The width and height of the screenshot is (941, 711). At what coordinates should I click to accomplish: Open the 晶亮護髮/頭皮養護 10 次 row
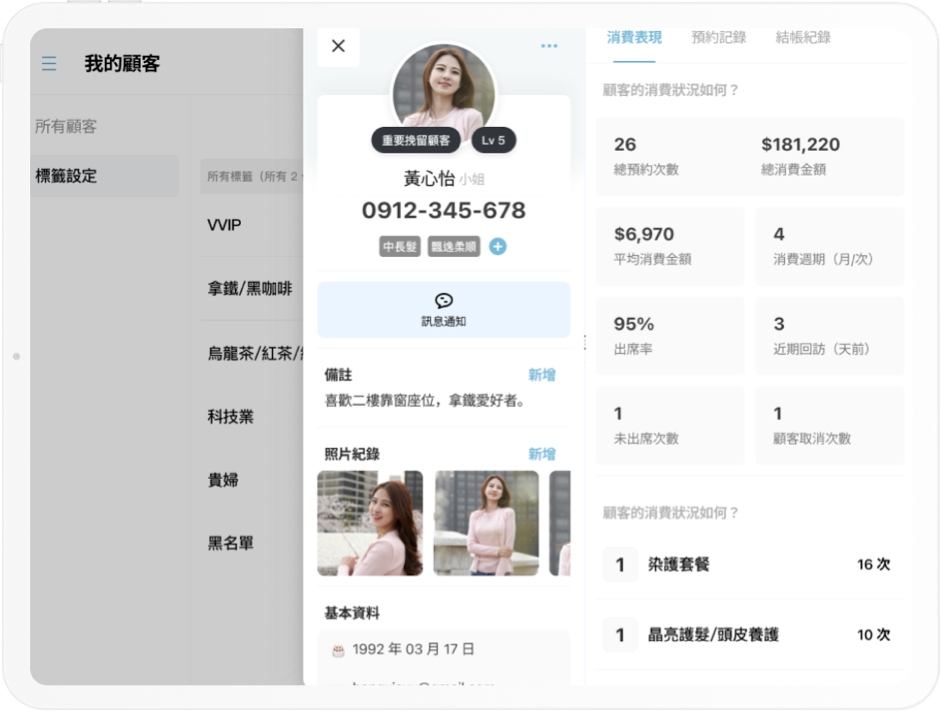pyautogui.click(x=750, y=635)
